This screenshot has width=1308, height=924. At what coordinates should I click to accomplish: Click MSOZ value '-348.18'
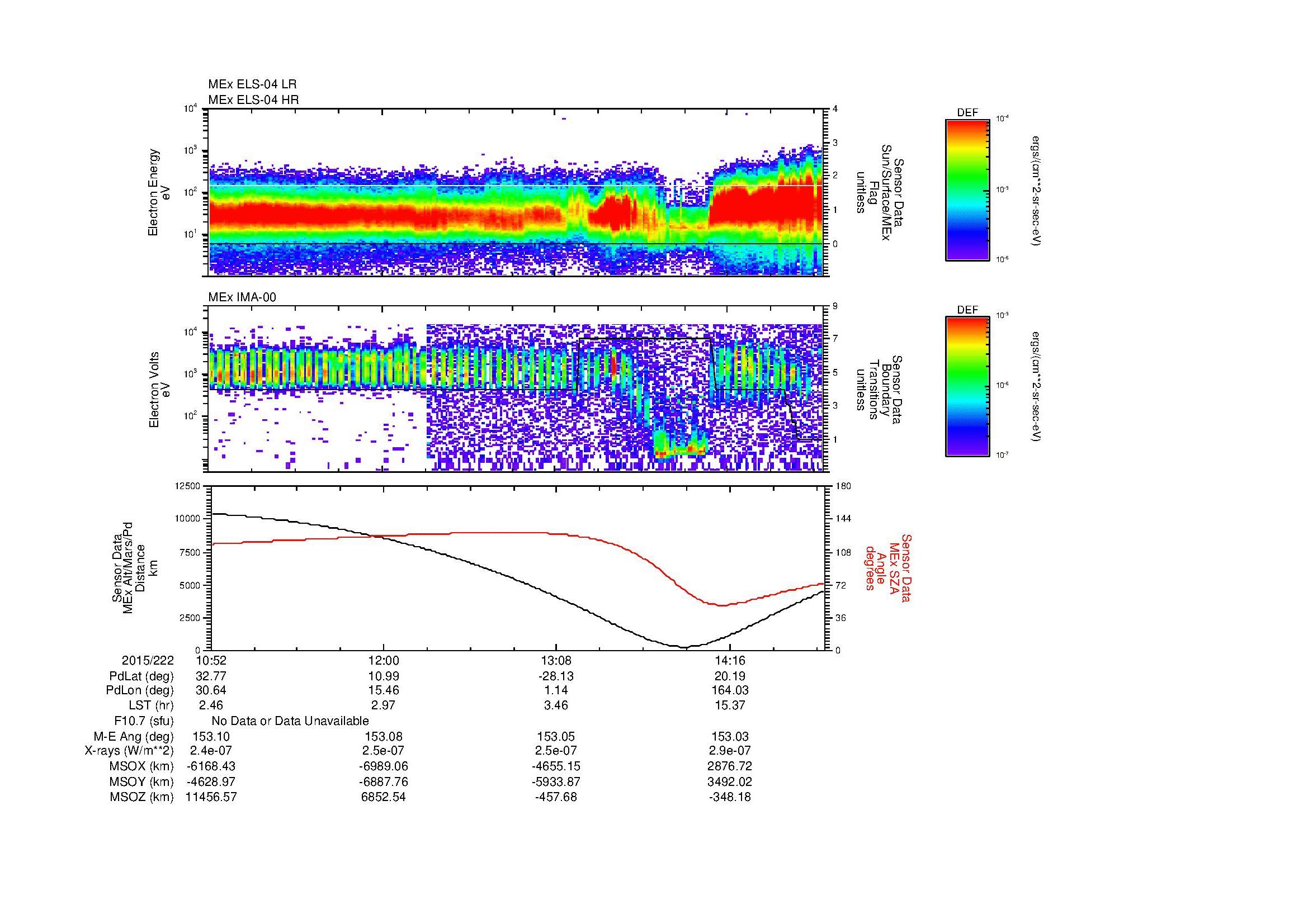point(730,798)
